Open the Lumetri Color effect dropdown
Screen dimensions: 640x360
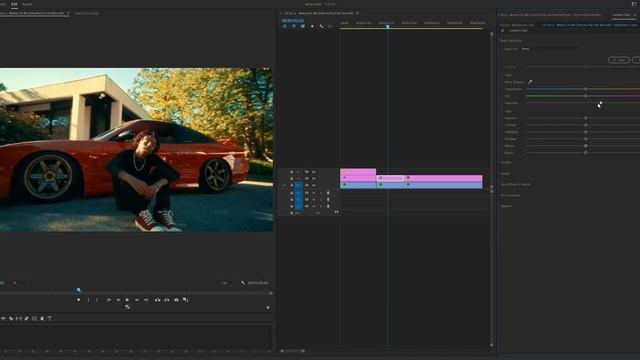(x=518, y=31)
